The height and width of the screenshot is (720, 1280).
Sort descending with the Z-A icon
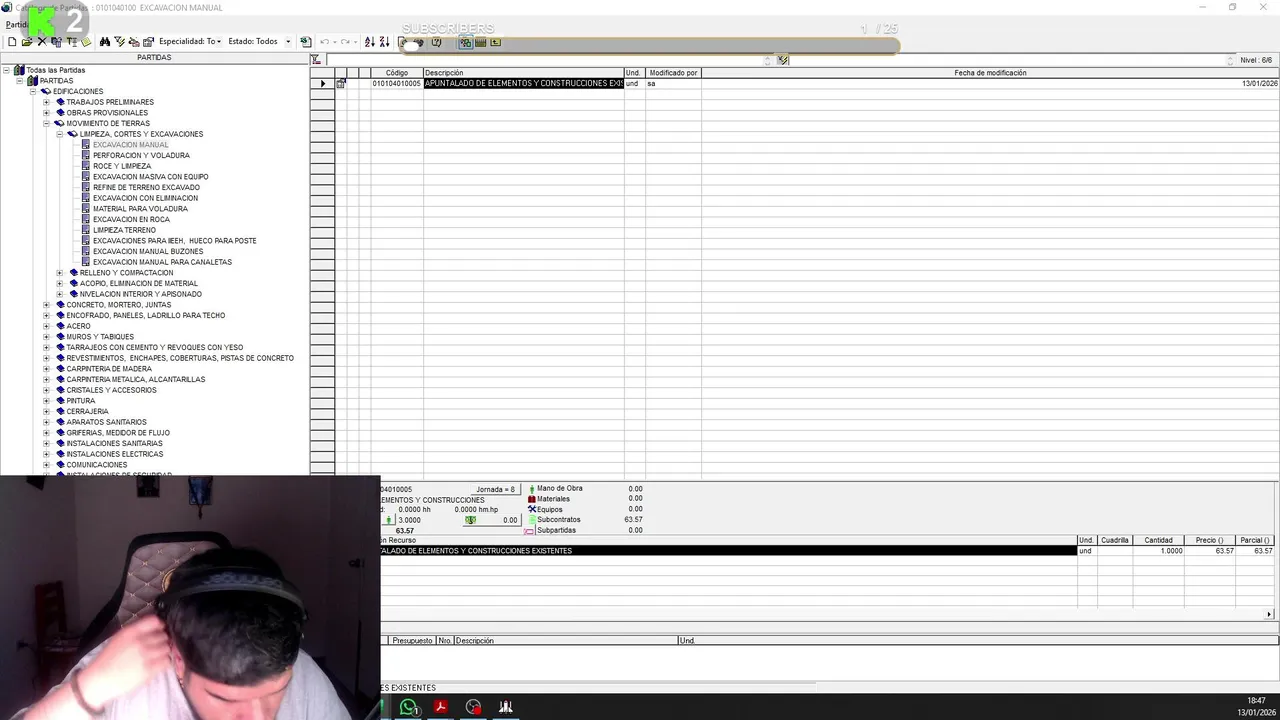coord(384,42)
